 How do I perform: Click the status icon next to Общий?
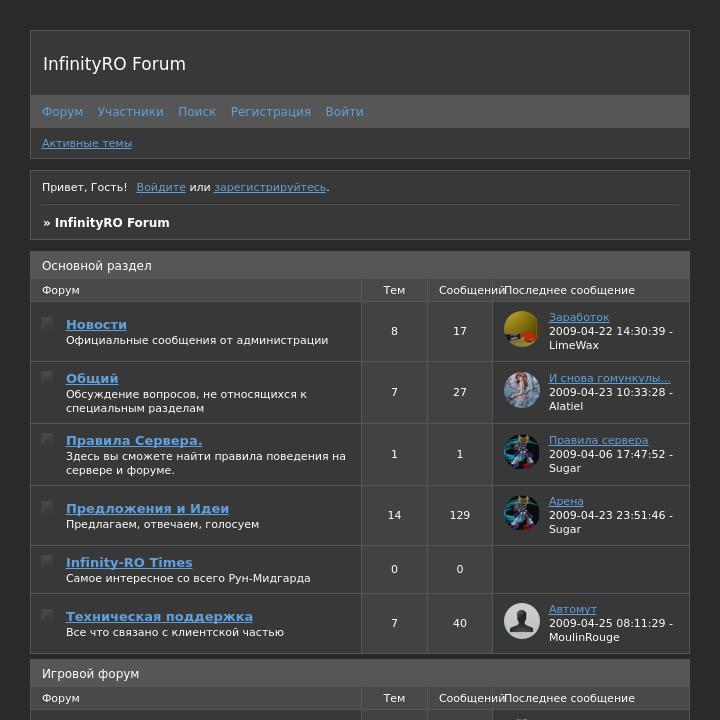coord(47,377)
